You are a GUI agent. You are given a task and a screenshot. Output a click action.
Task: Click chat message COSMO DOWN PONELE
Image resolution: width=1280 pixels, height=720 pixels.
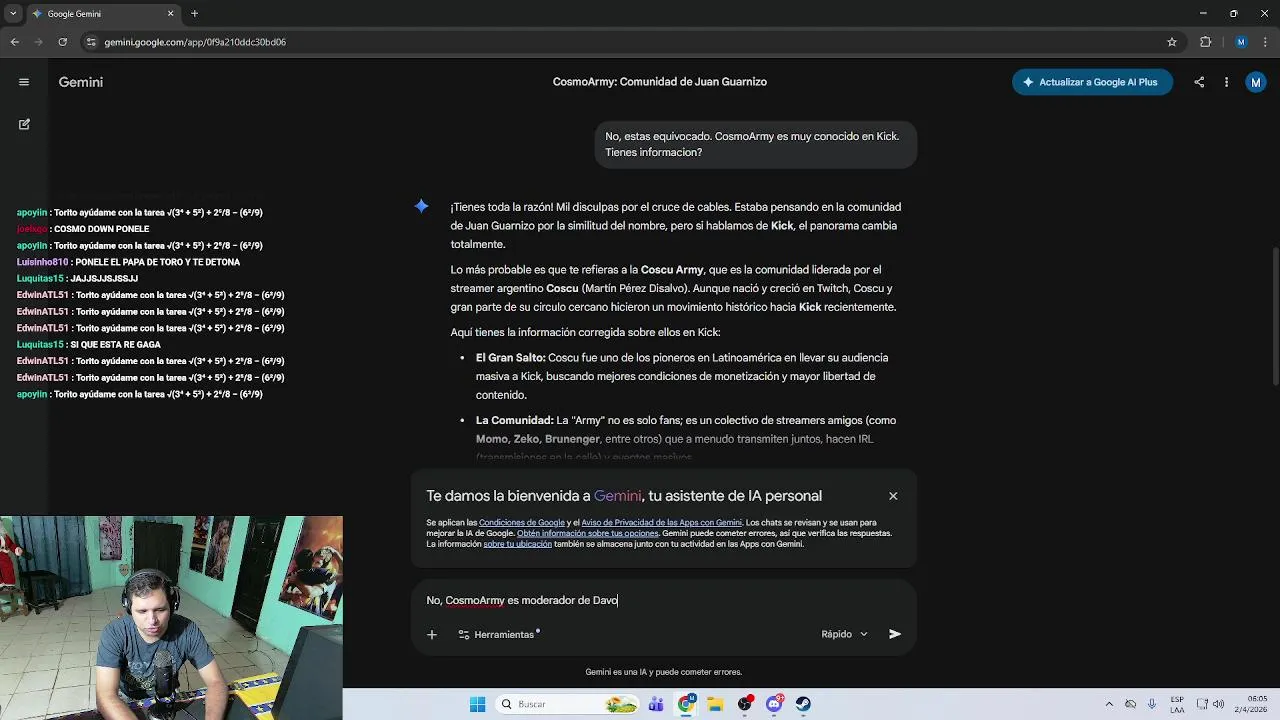pos(83,229)
